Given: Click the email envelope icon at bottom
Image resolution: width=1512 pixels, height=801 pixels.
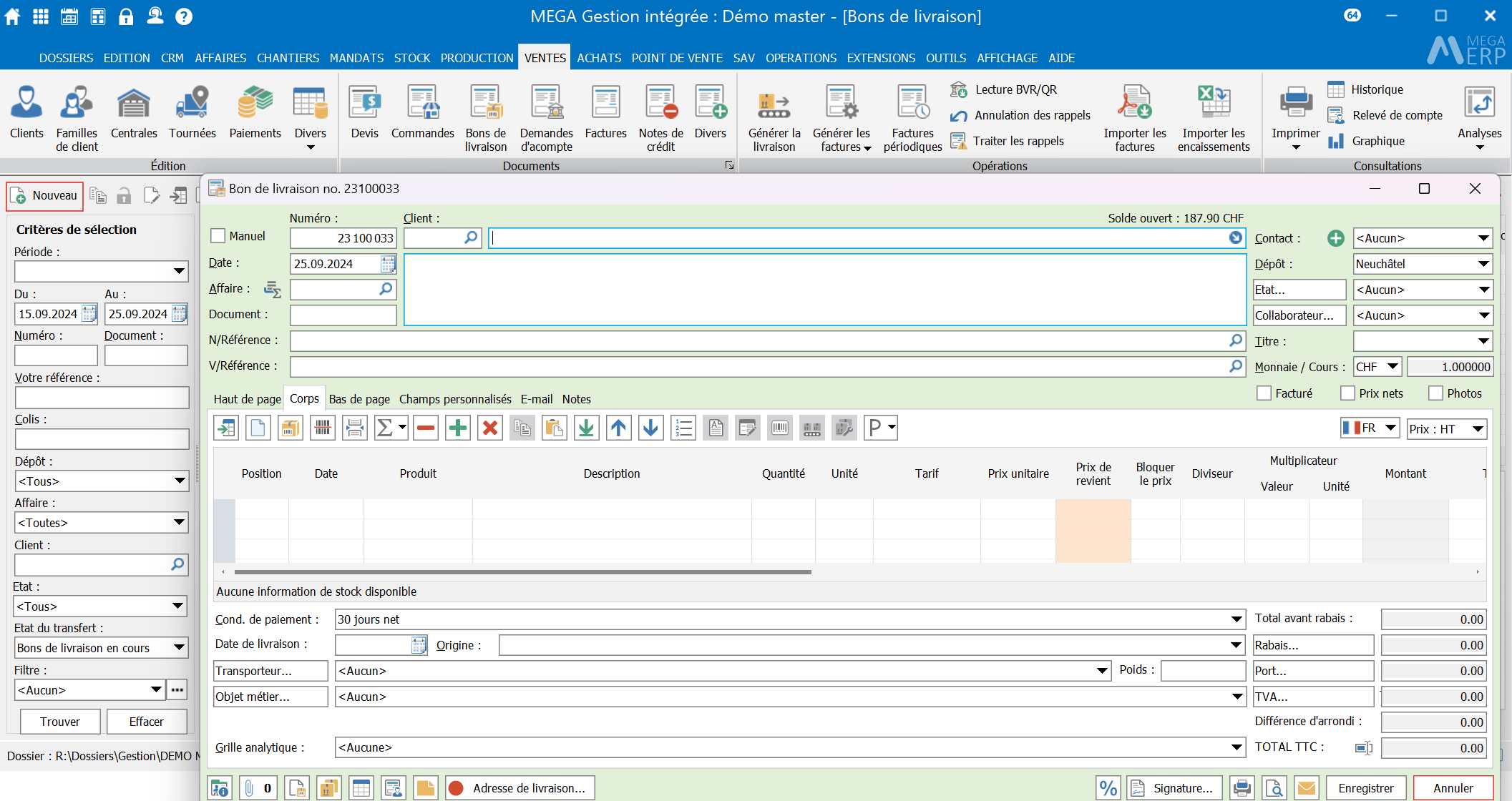Looking at the screenshot, I should pyautogui.click(x=1307, y=788).
